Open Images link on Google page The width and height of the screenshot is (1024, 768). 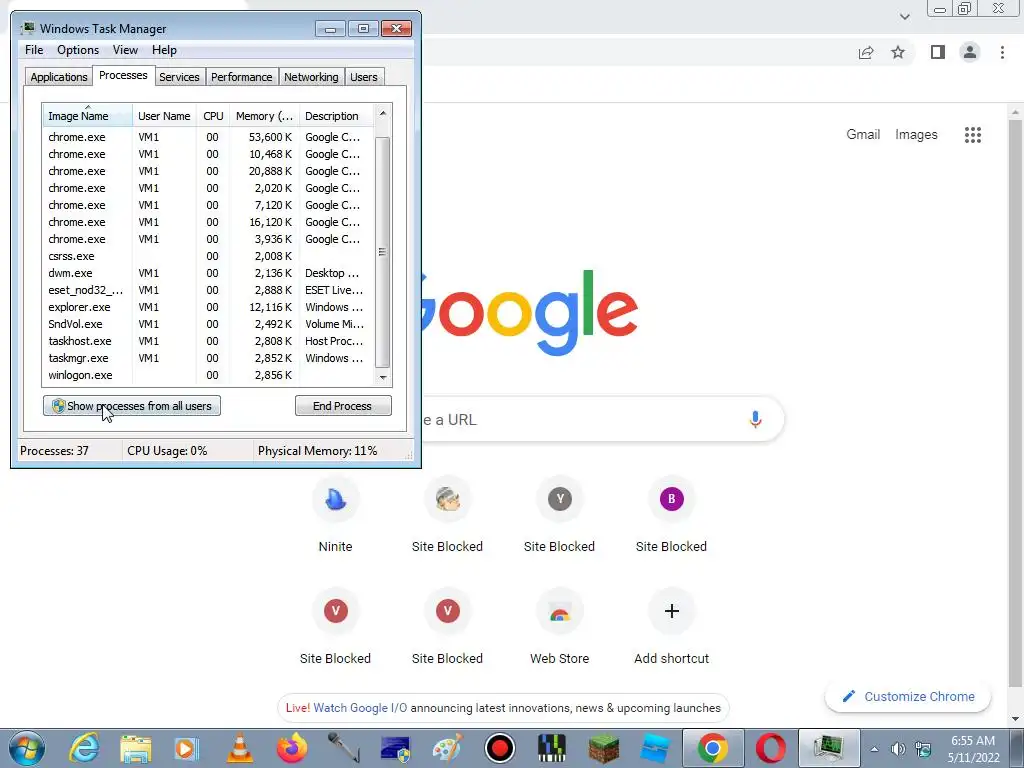916,135
